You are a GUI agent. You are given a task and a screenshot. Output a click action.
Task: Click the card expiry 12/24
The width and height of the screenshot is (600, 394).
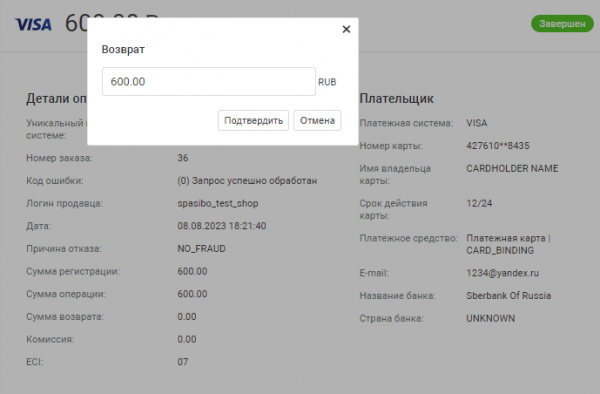point(479,203)
